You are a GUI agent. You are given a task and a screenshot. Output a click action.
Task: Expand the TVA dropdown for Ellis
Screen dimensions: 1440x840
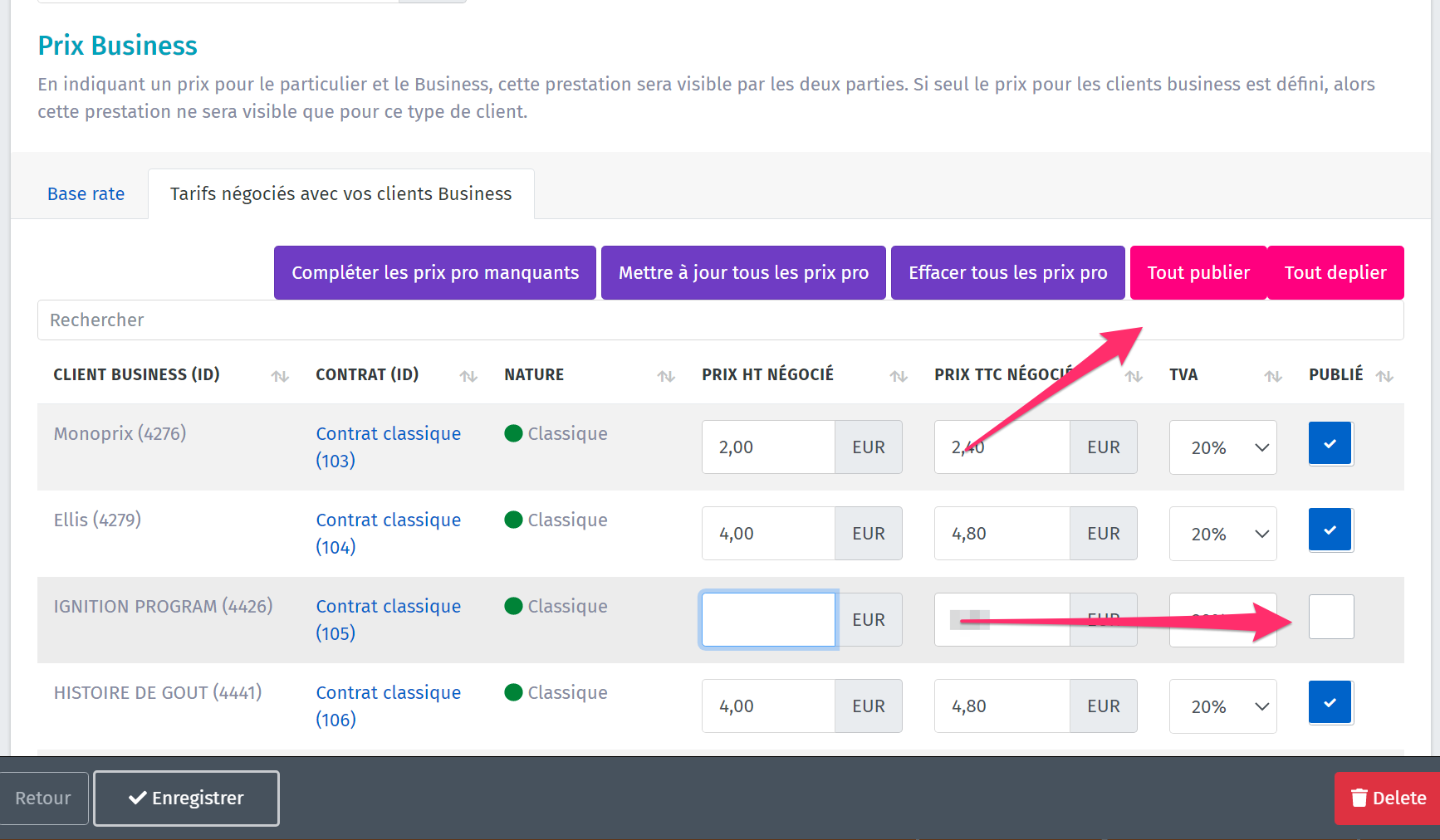(x=1222, y=534)
